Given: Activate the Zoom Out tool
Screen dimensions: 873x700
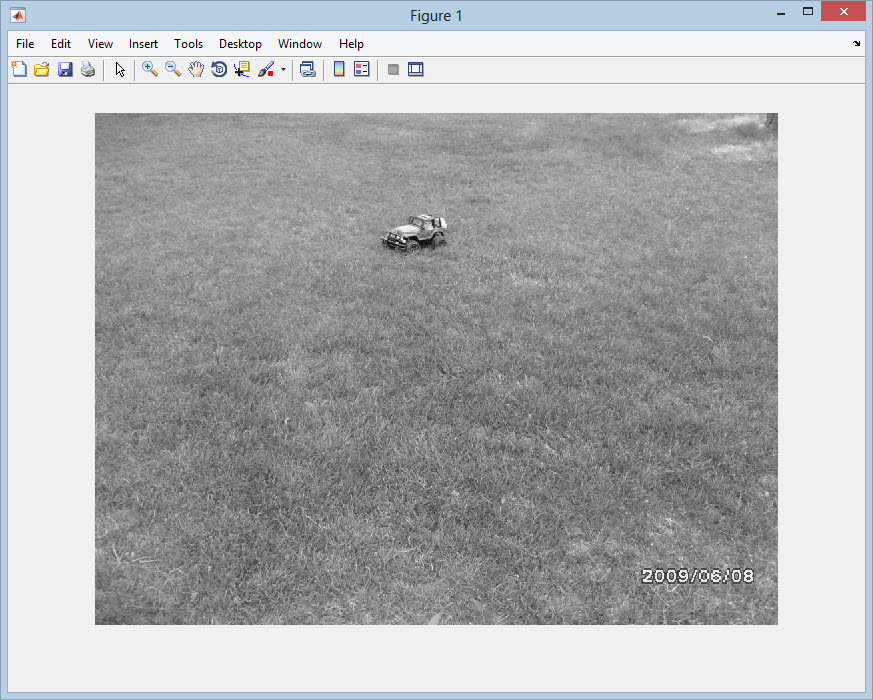Looking at the screenshot, I should [x=173, y=69].
